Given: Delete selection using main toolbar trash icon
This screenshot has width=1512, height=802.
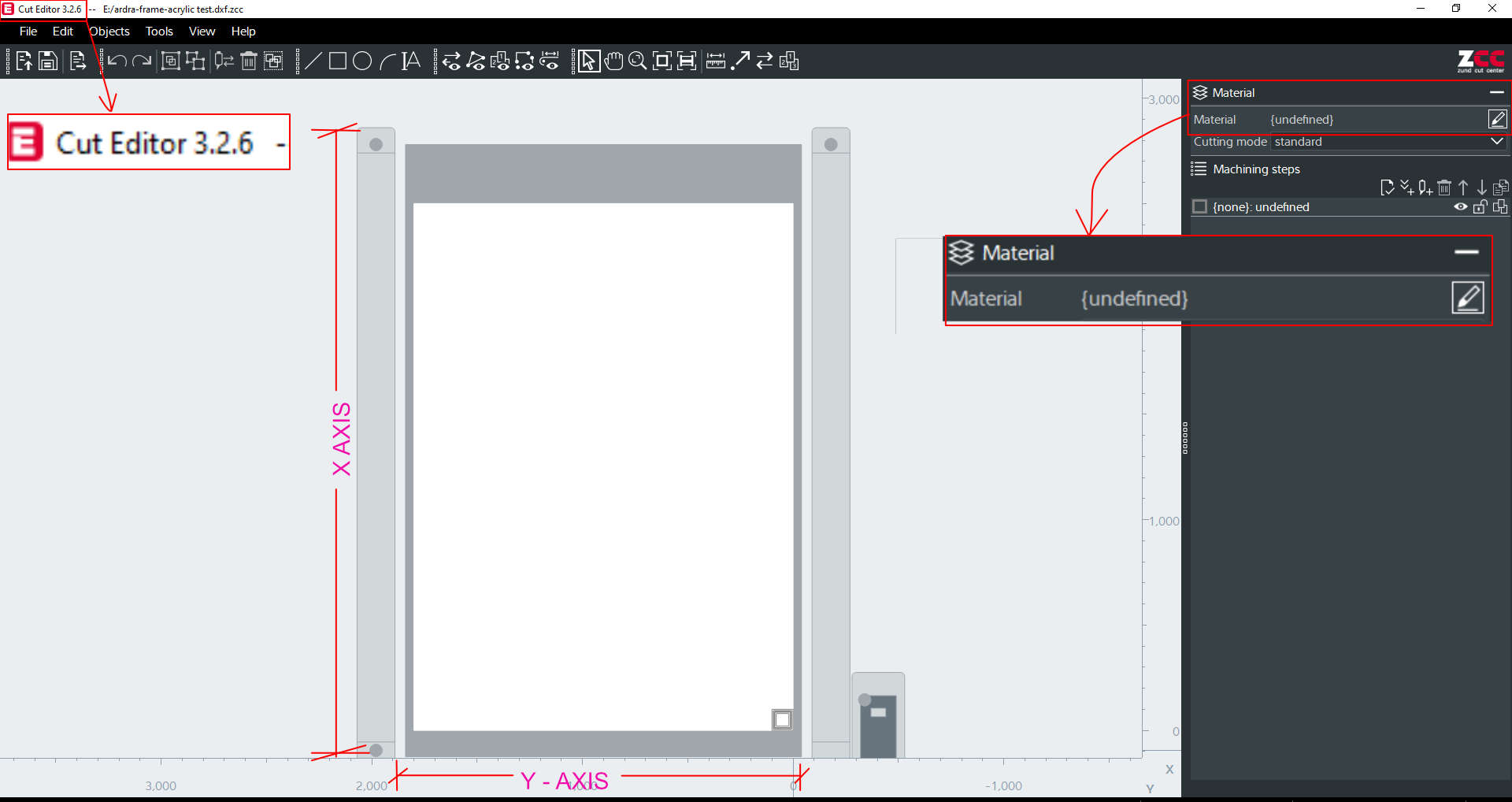Looking at the screenshot, I should coord(249,61).
